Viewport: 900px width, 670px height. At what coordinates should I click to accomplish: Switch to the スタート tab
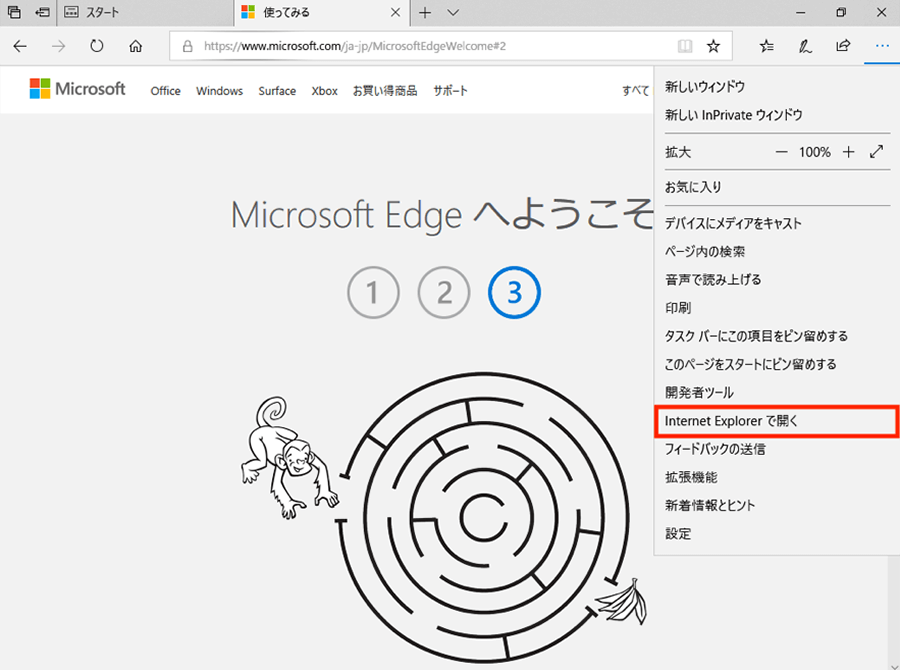[x=145, y=13]
